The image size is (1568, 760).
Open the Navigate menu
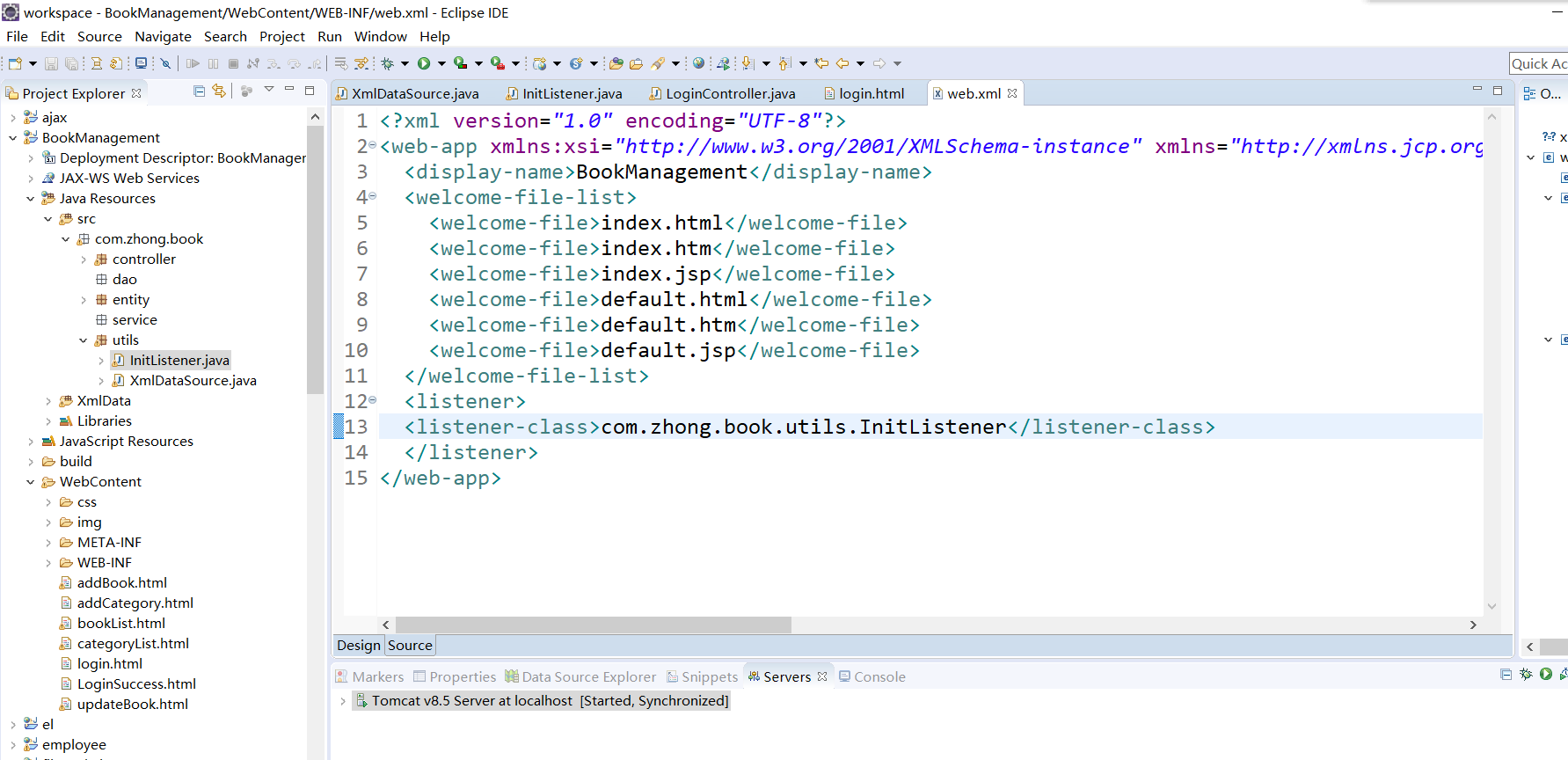163,36
